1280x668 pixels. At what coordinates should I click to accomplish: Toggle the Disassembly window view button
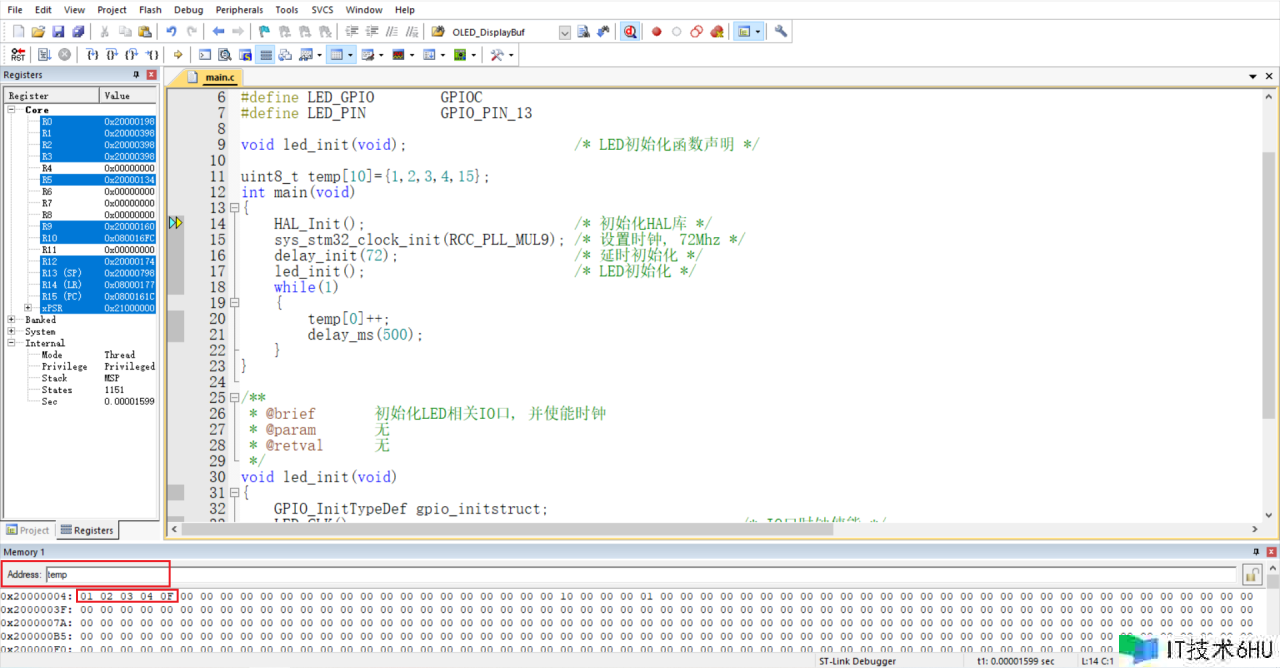[225, 55]
